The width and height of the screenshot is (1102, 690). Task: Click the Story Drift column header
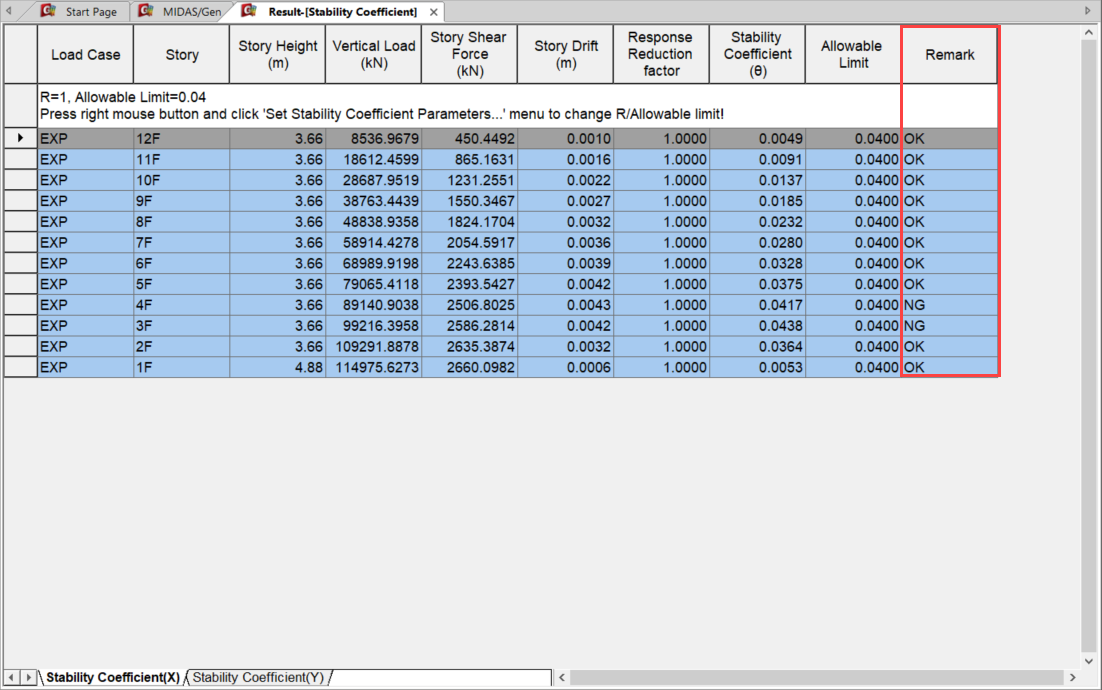(565, 55)
